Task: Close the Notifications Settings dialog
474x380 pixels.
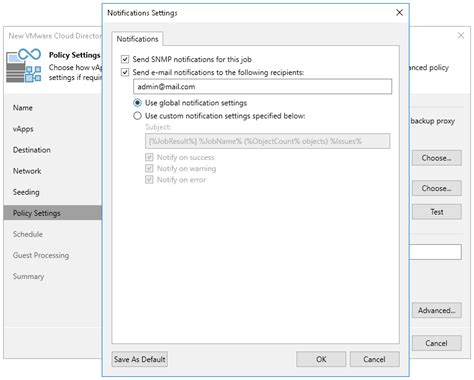Action: click(399, 13)
